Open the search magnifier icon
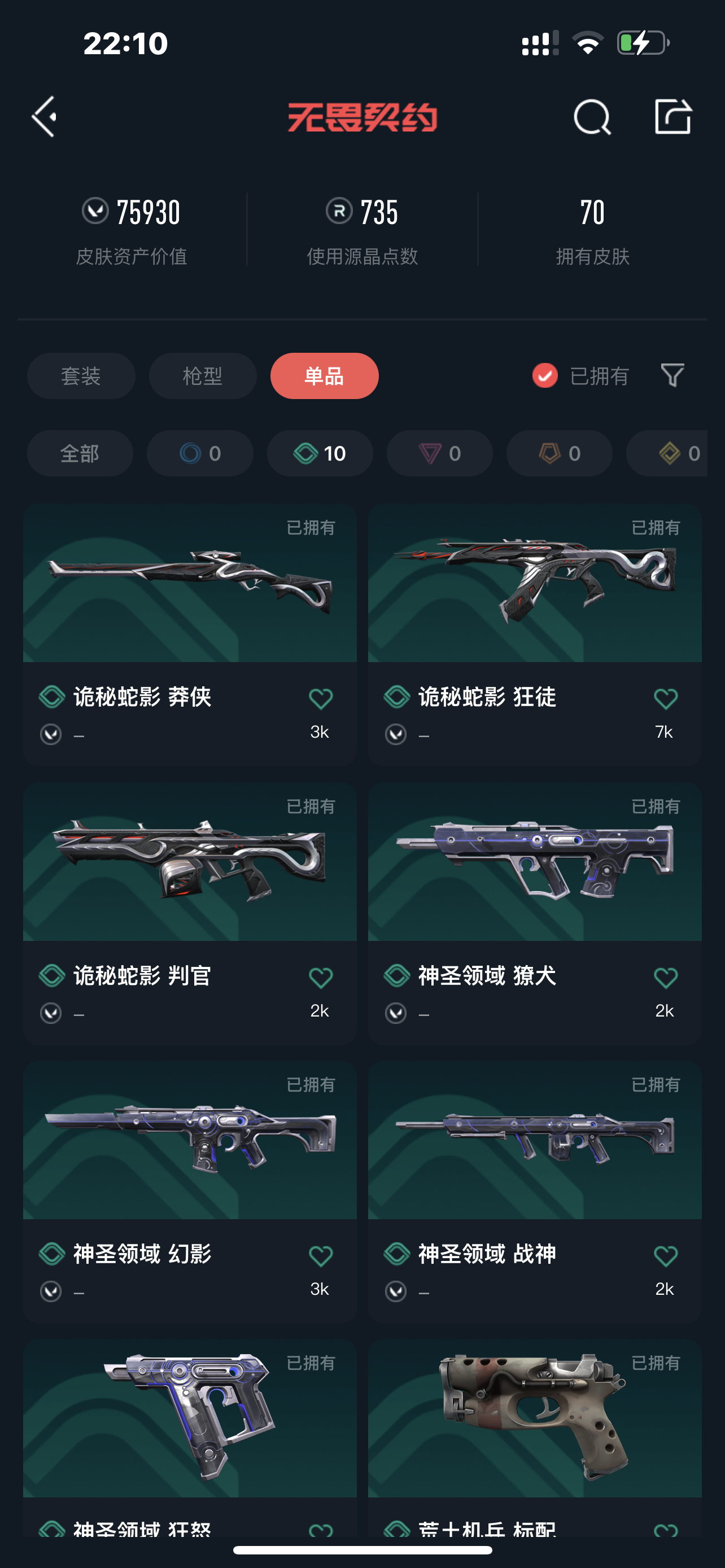The image size is (725, 1568). (592, 116)
